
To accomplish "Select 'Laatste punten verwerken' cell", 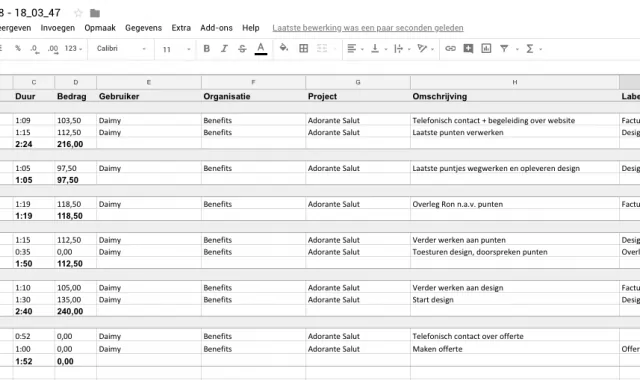I will [x=515, y=132].
